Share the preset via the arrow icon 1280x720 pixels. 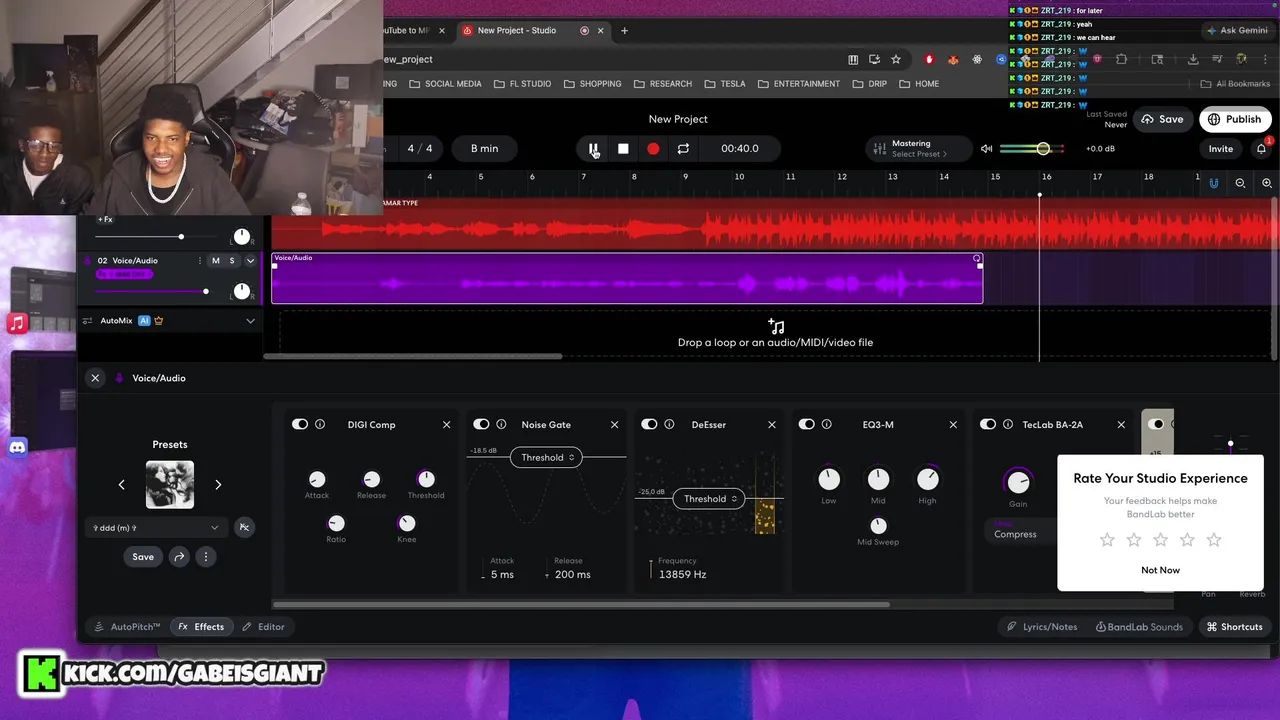tap(179, 557)
